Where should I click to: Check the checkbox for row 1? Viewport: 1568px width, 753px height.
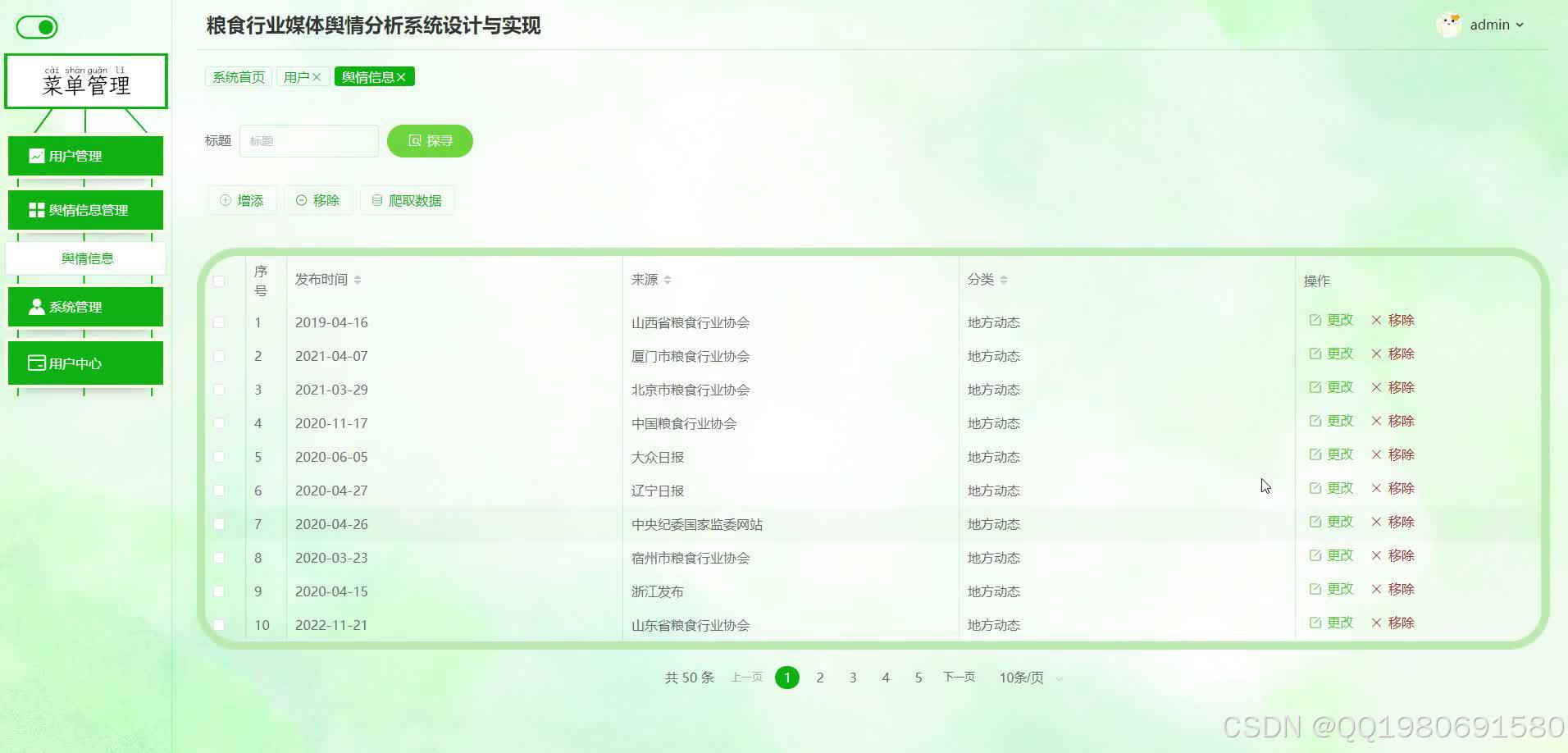219,322
